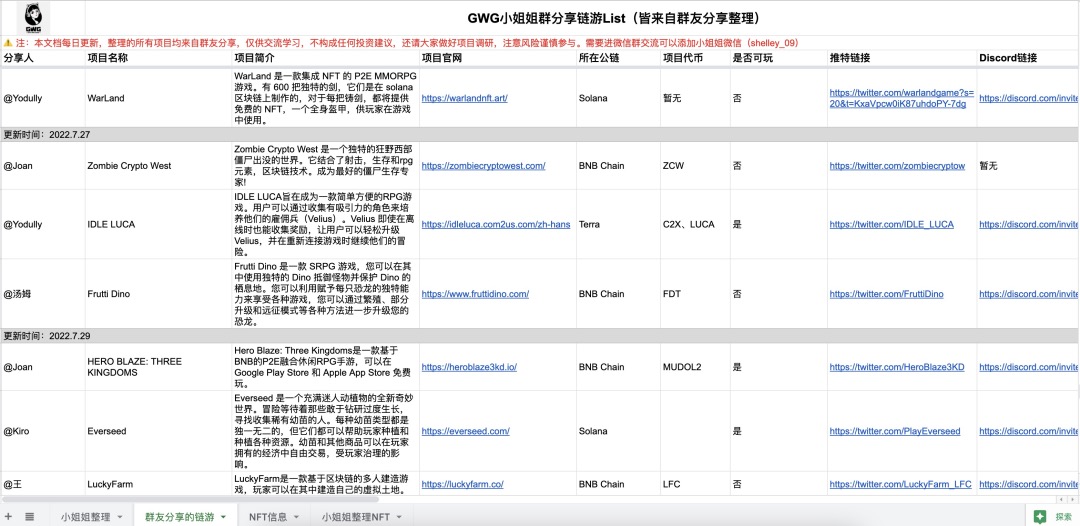Select the WarLand project name cell
Viewport: 1080px width, 526px height.
click(x=158, y=98)
